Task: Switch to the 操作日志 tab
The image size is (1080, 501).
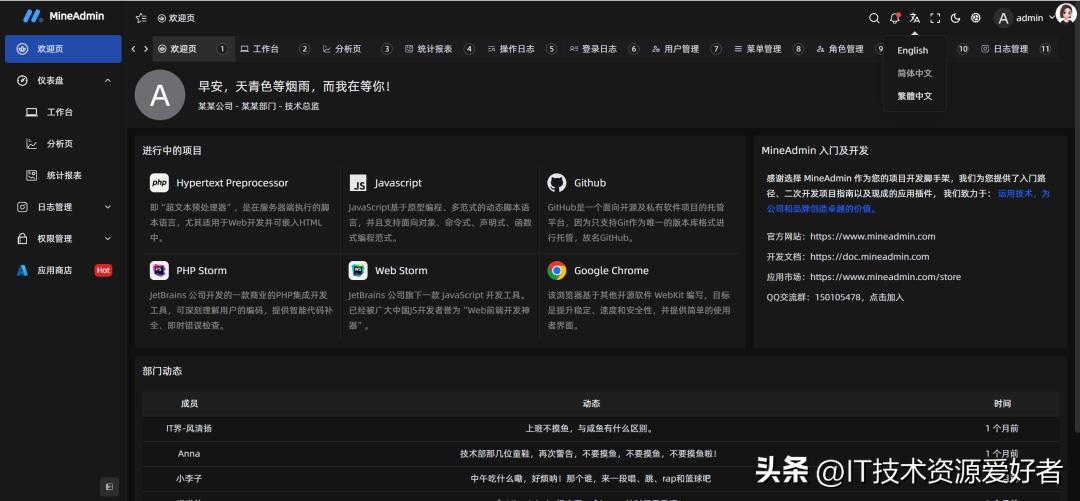Action: point(521,49)
